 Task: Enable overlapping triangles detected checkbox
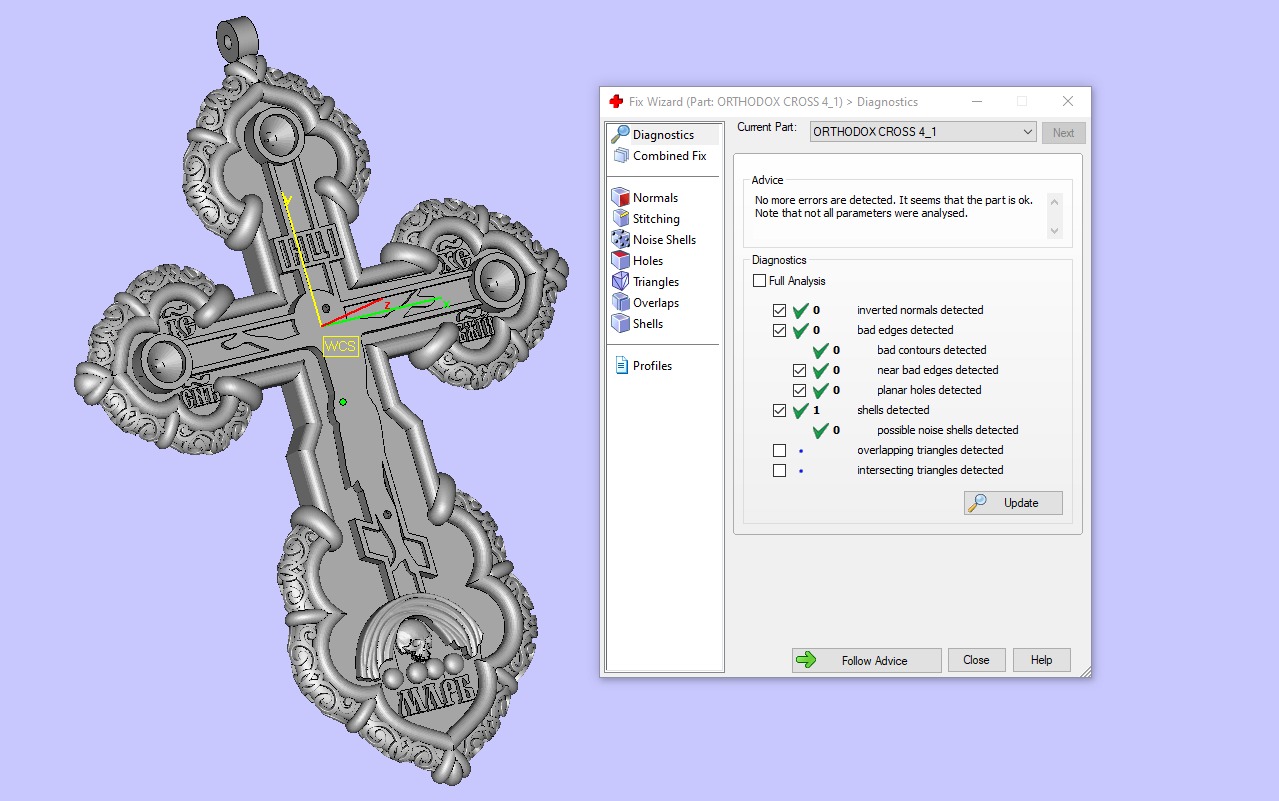780,450
